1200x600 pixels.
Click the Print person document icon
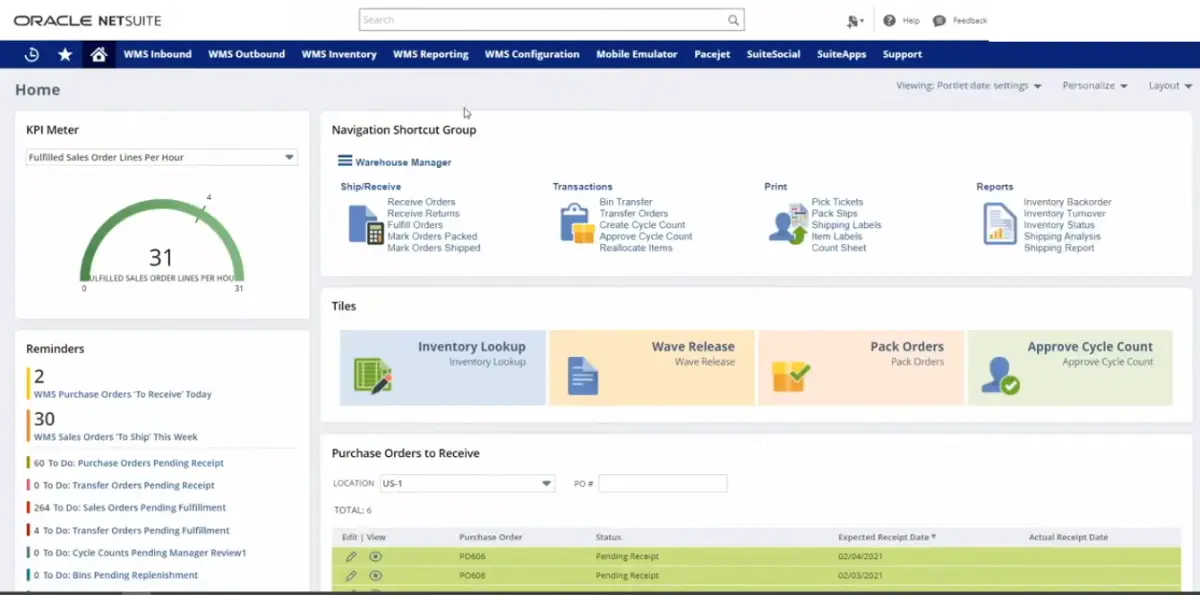[x=788, y=224]
